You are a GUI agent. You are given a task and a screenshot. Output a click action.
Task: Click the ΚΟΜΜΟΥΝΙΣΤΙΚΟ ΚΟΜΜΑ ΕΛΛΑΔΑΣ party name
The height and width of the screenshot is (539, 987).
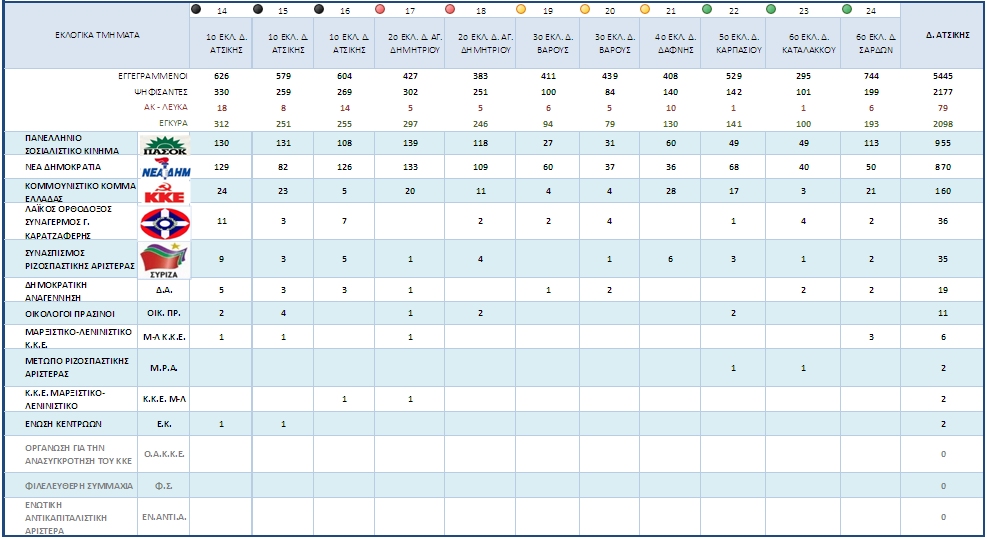(x=80, y=192)
